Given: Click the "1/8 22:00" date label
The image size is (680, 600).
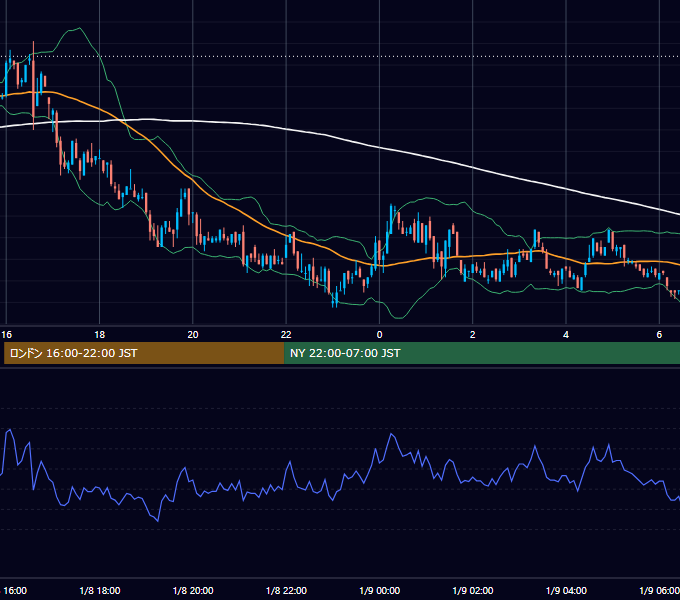Looking at the screenshot, I should click(286, 590).
